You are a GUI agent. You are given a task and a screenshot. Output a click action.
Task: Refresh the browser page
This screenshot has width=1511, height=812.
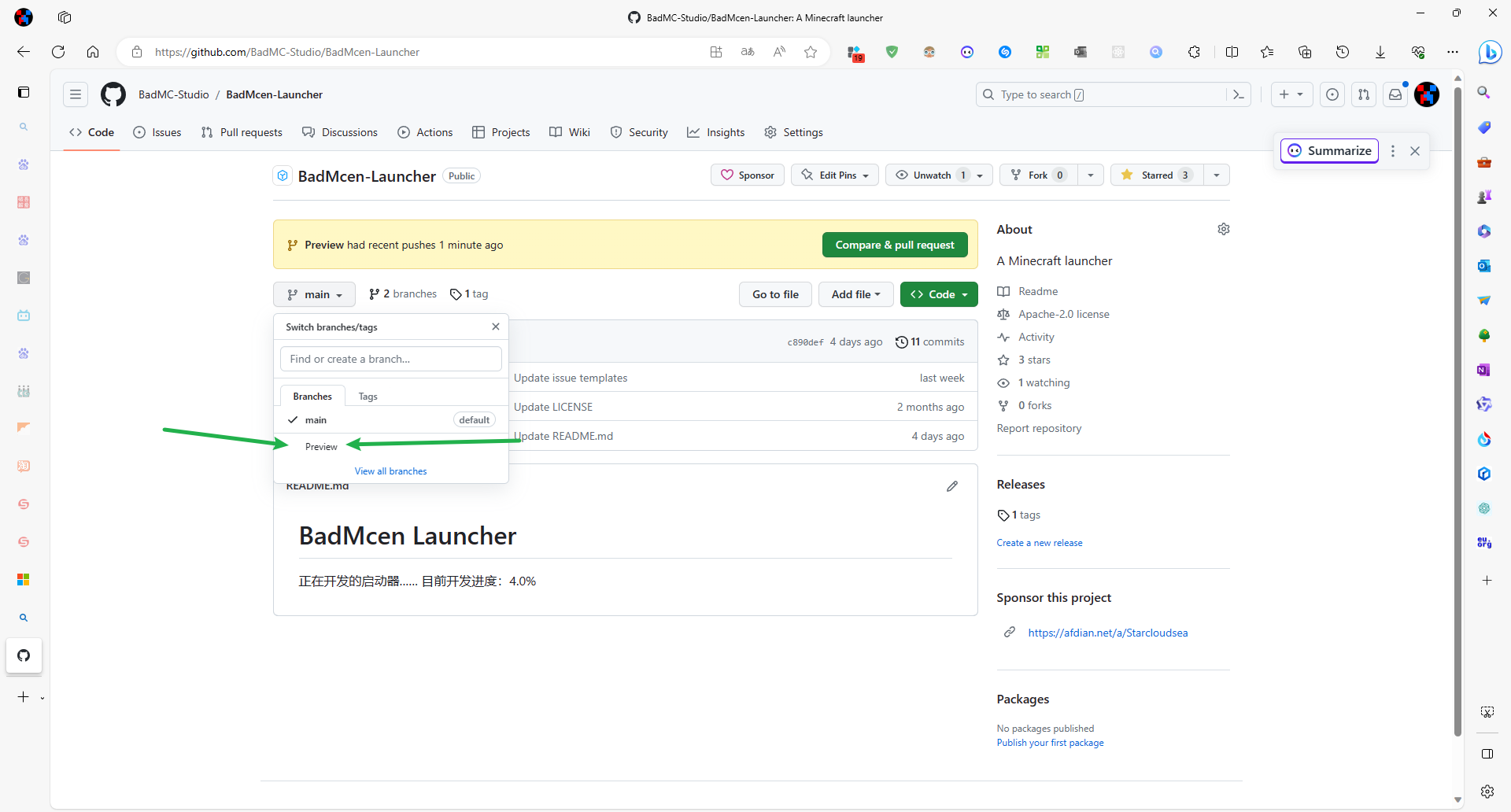click(x=58, y=52)
